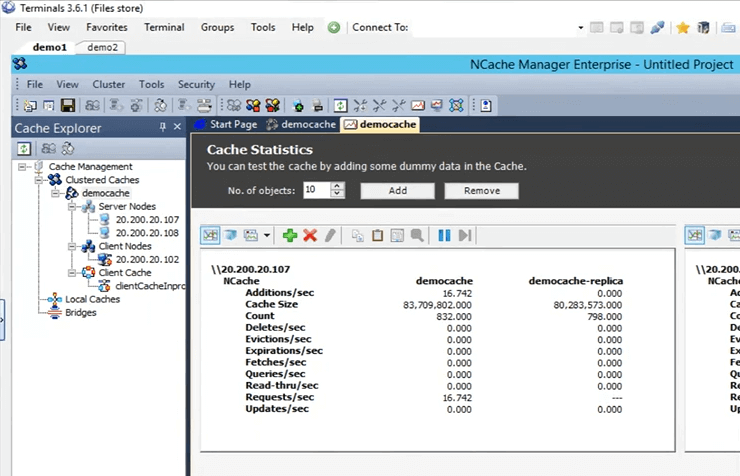Screen dimensions: 740x476
Task: Open the Tools menu in NCache Manager
Action: 151,84
